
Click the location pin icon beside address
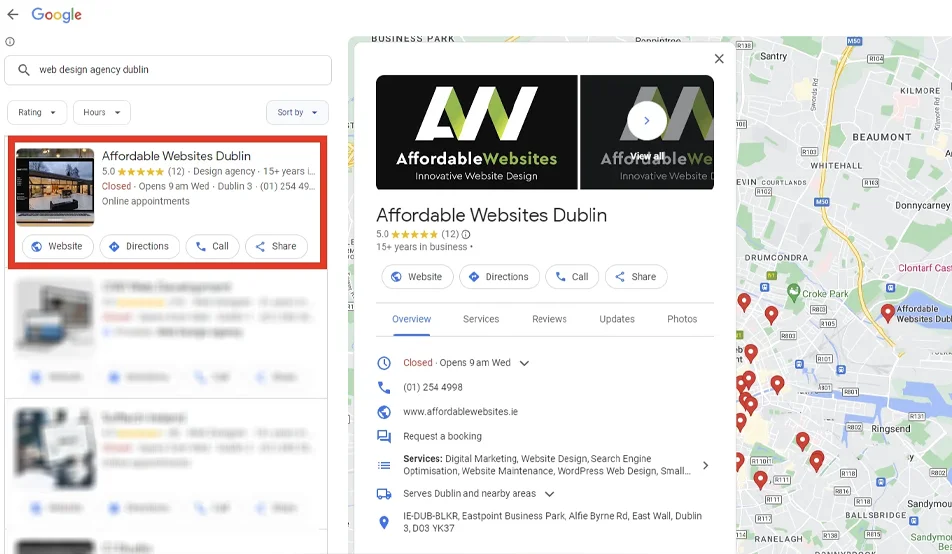[384, 522]
